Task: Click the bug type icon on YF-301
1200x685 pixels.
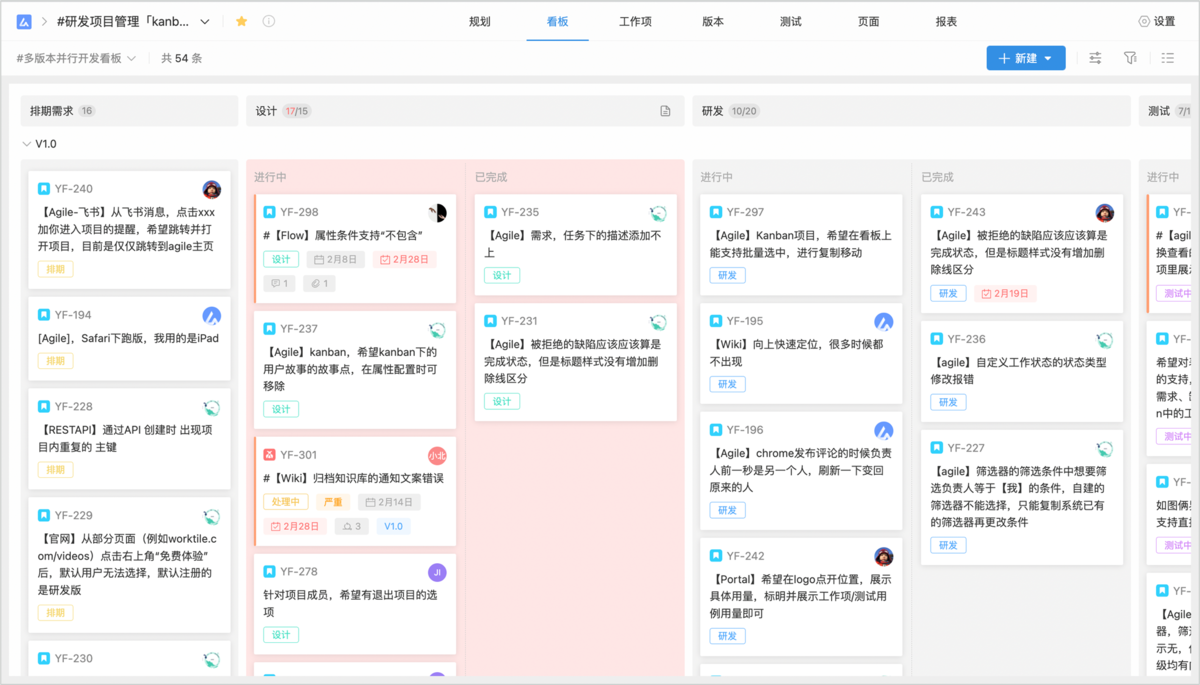Action: [x=269, y=455]
